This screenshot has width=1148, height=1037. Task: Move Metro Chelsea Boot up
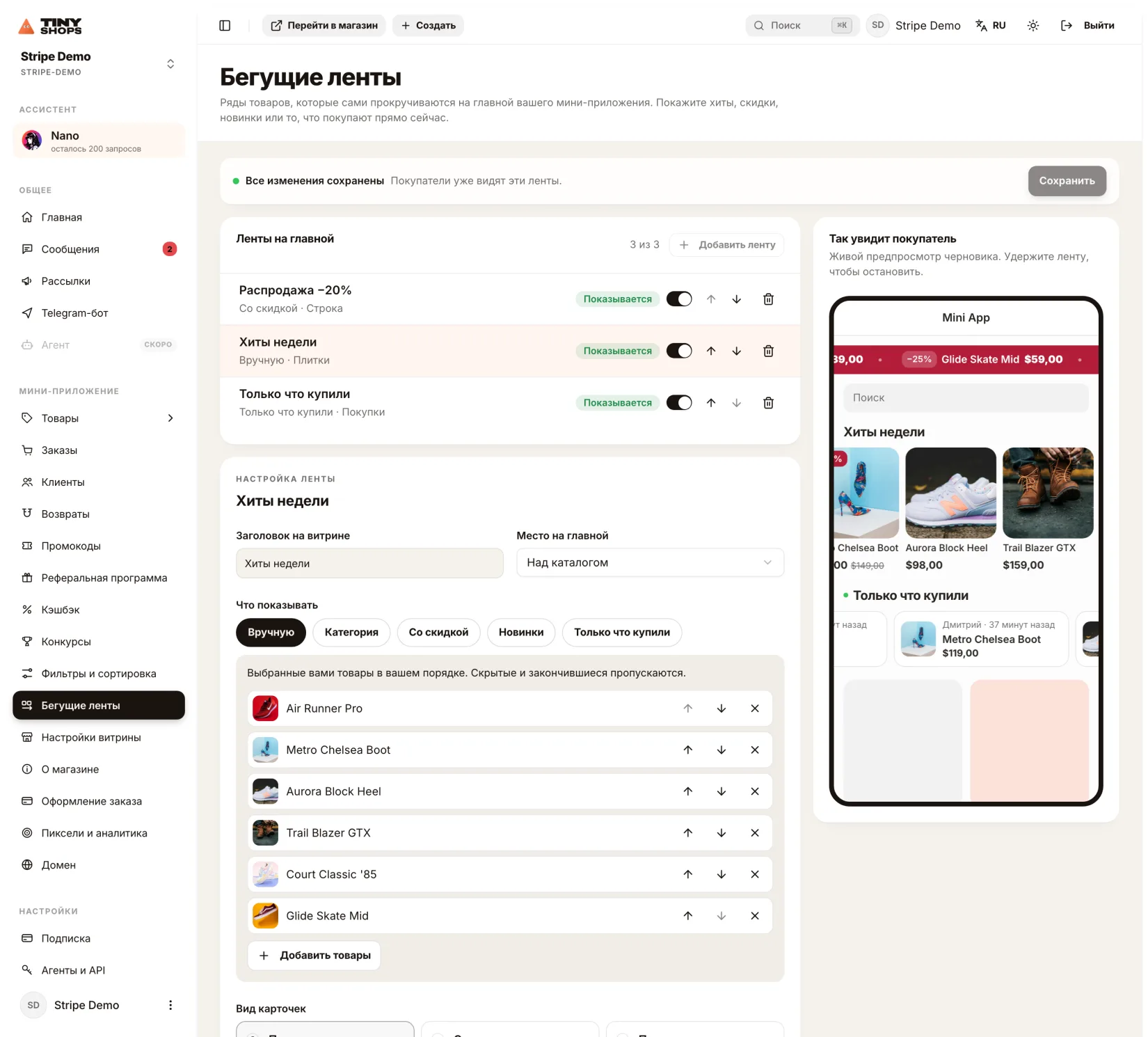click(x=688, y=750)
